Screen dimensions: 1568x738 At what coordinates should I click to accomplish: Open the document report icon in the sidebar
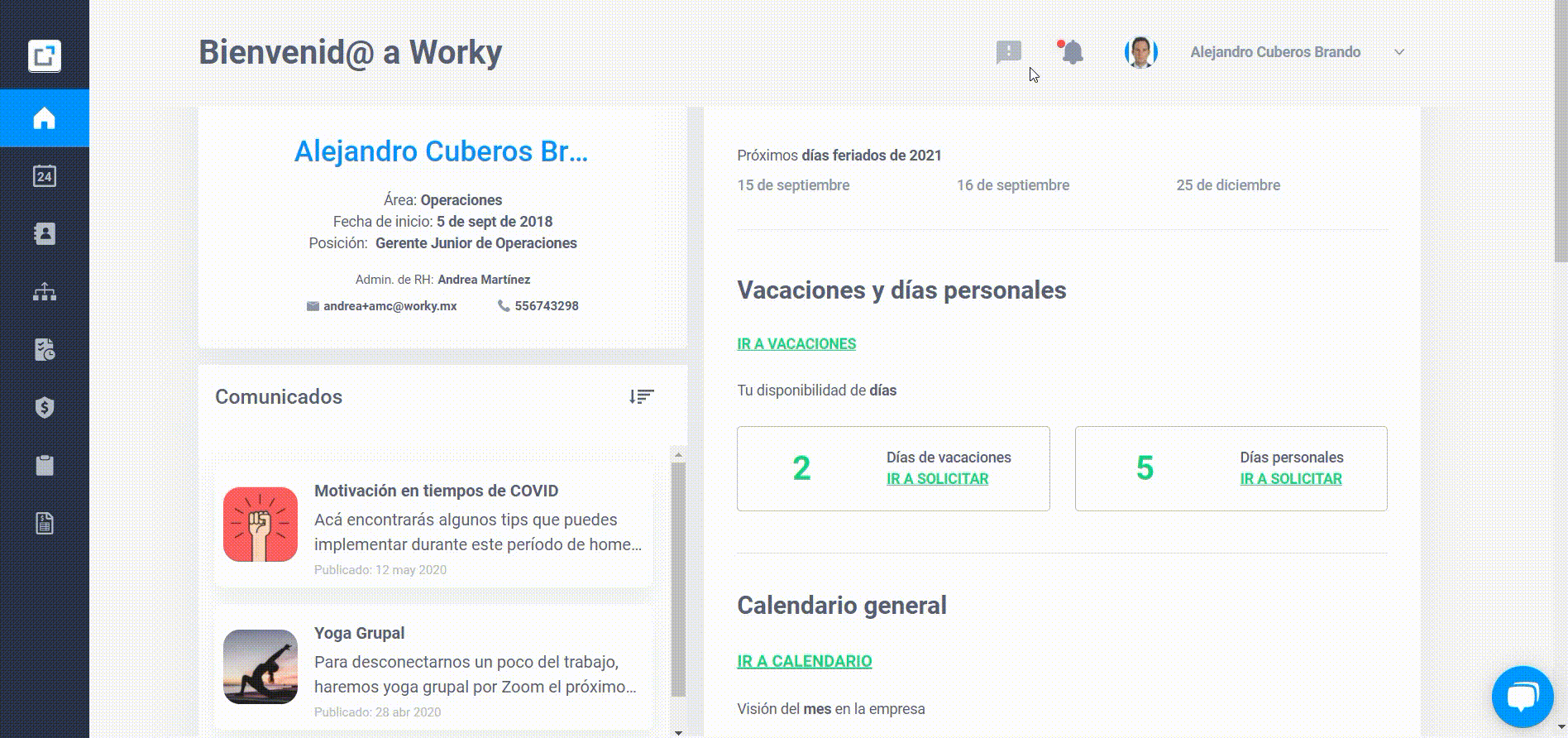[45, 524]
